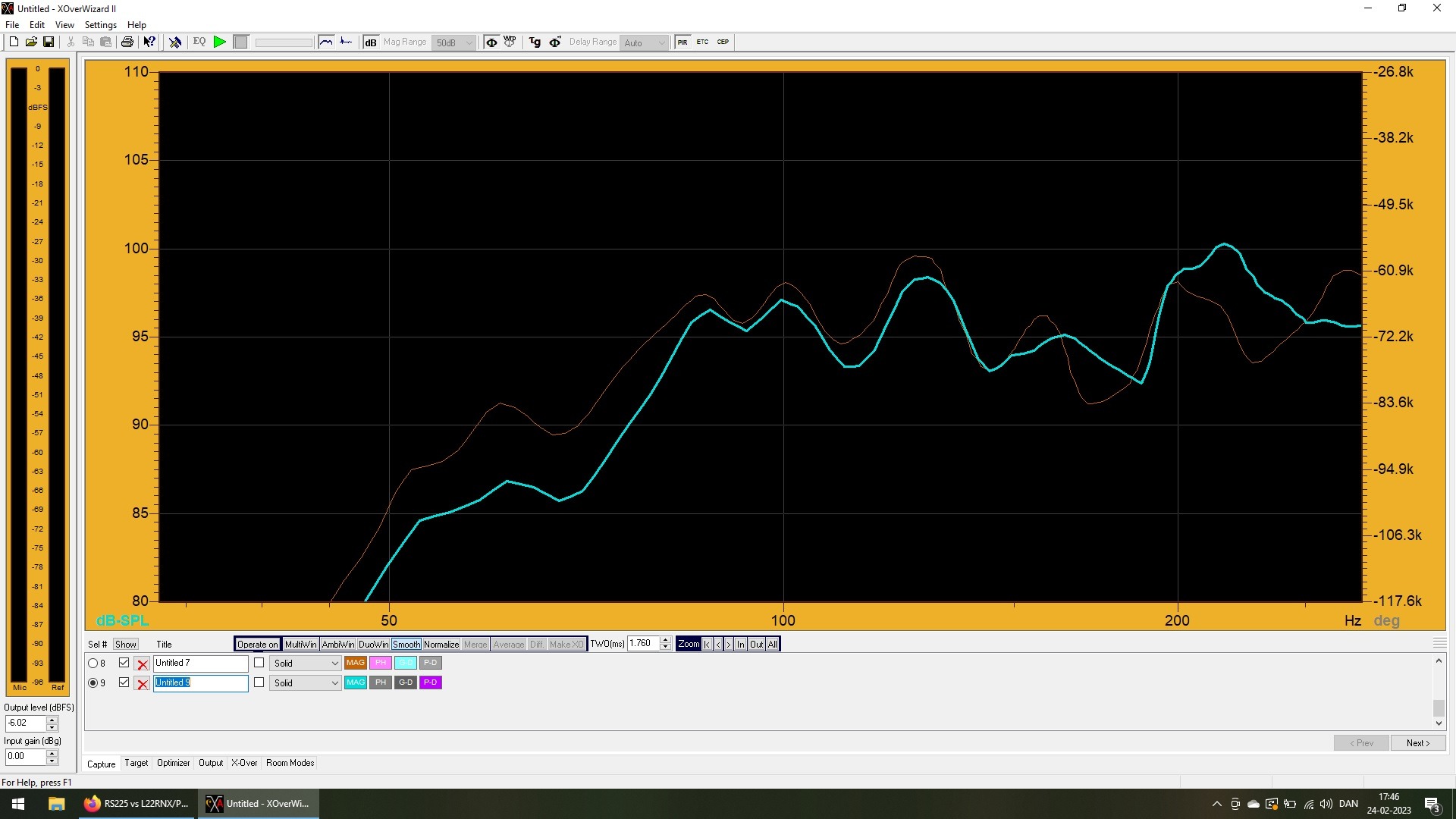The image size is (1456, 819).
Task: Click the Untitled 9 title field
Action: click(201, 683)
